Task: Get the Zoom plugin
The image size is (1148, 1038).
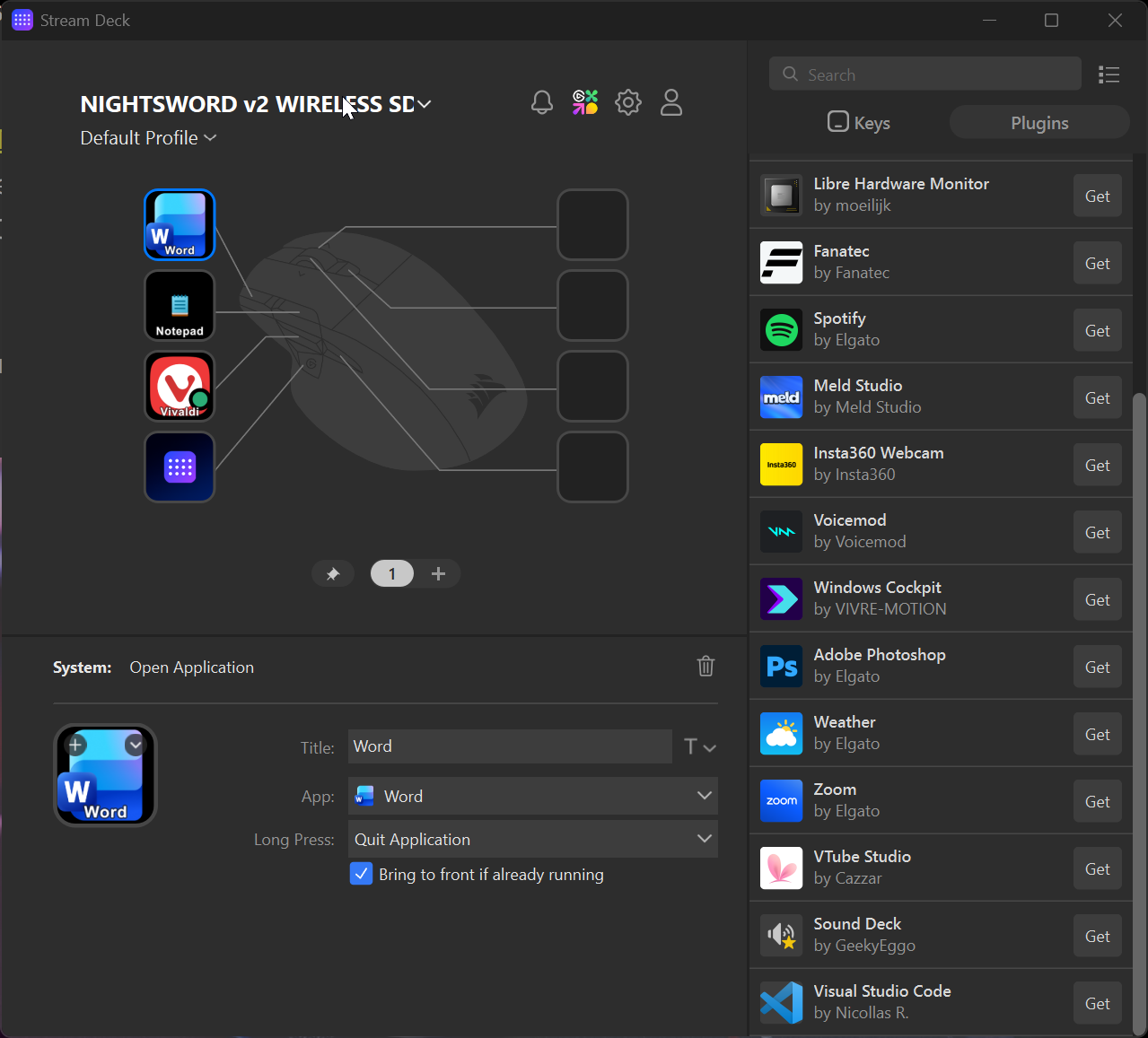Action: (1098, 801)
